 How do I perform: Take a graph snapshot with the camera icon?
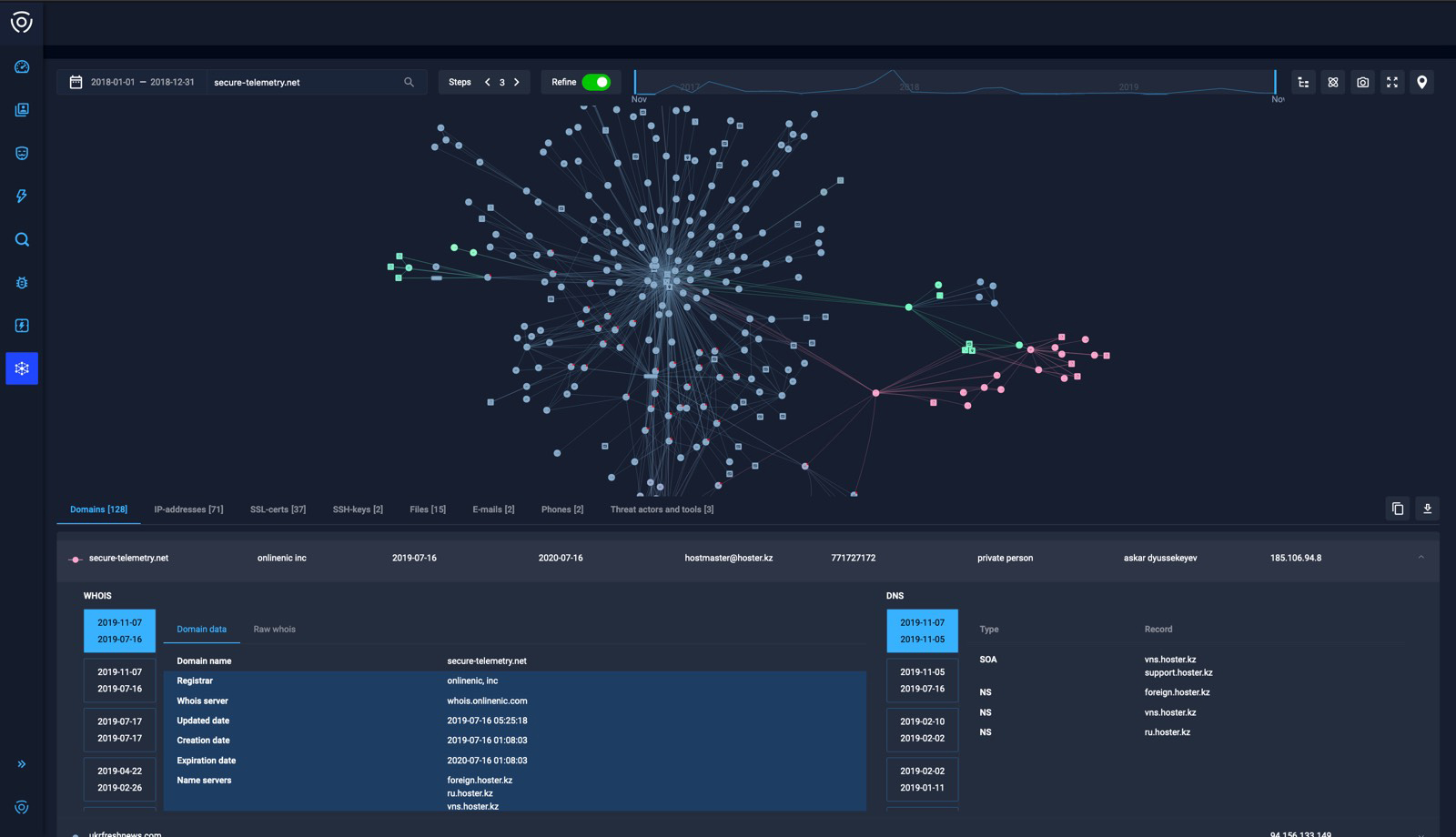coord(1362,82)
